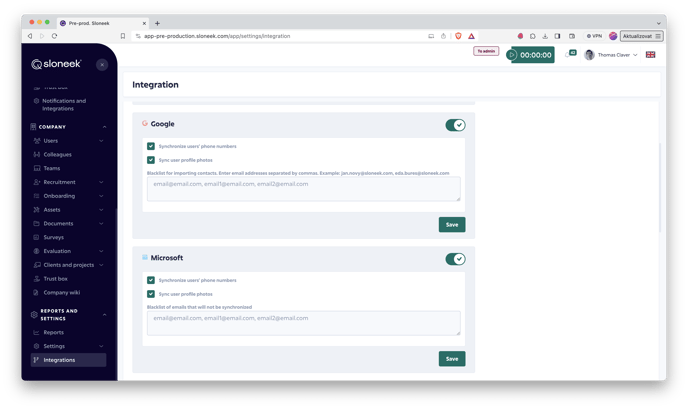The height and width of the screenshot is (409, 688).
Task: Toggle the Microsoft integration switch
Action: (x=455, y=259)
